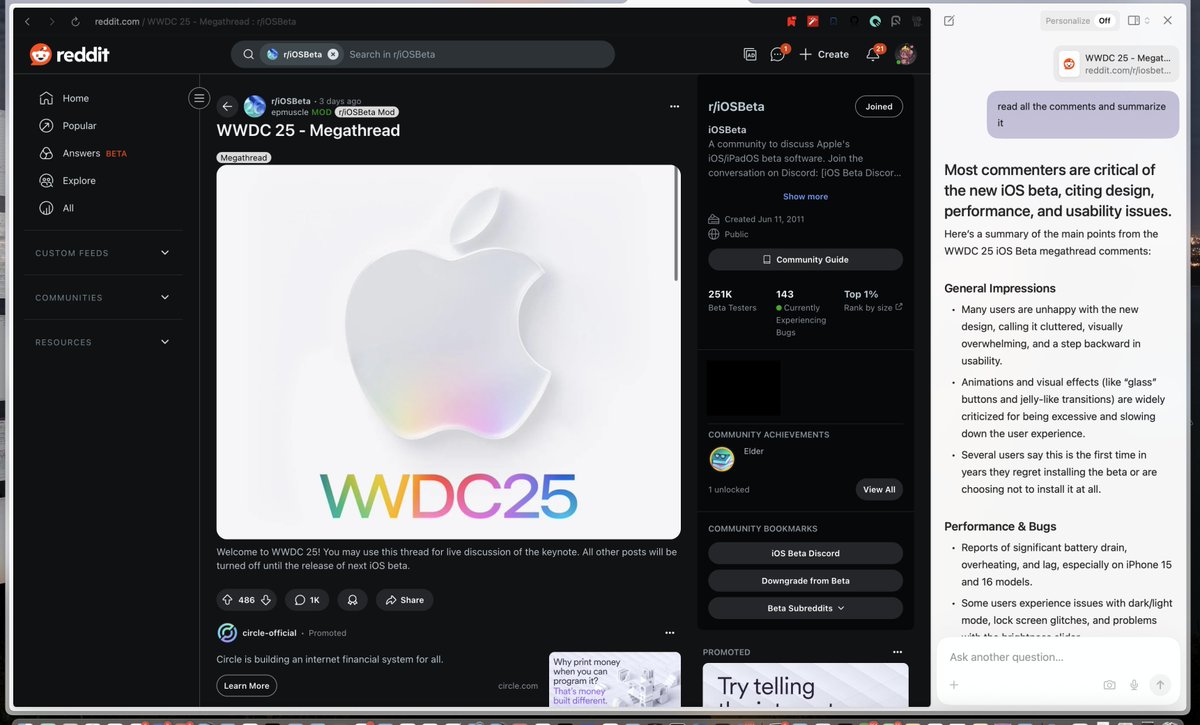The width and height of the screenshot is (1200, 725).
Task: Open the post's three-dot options menu
Action: click(x=675, y=106)
